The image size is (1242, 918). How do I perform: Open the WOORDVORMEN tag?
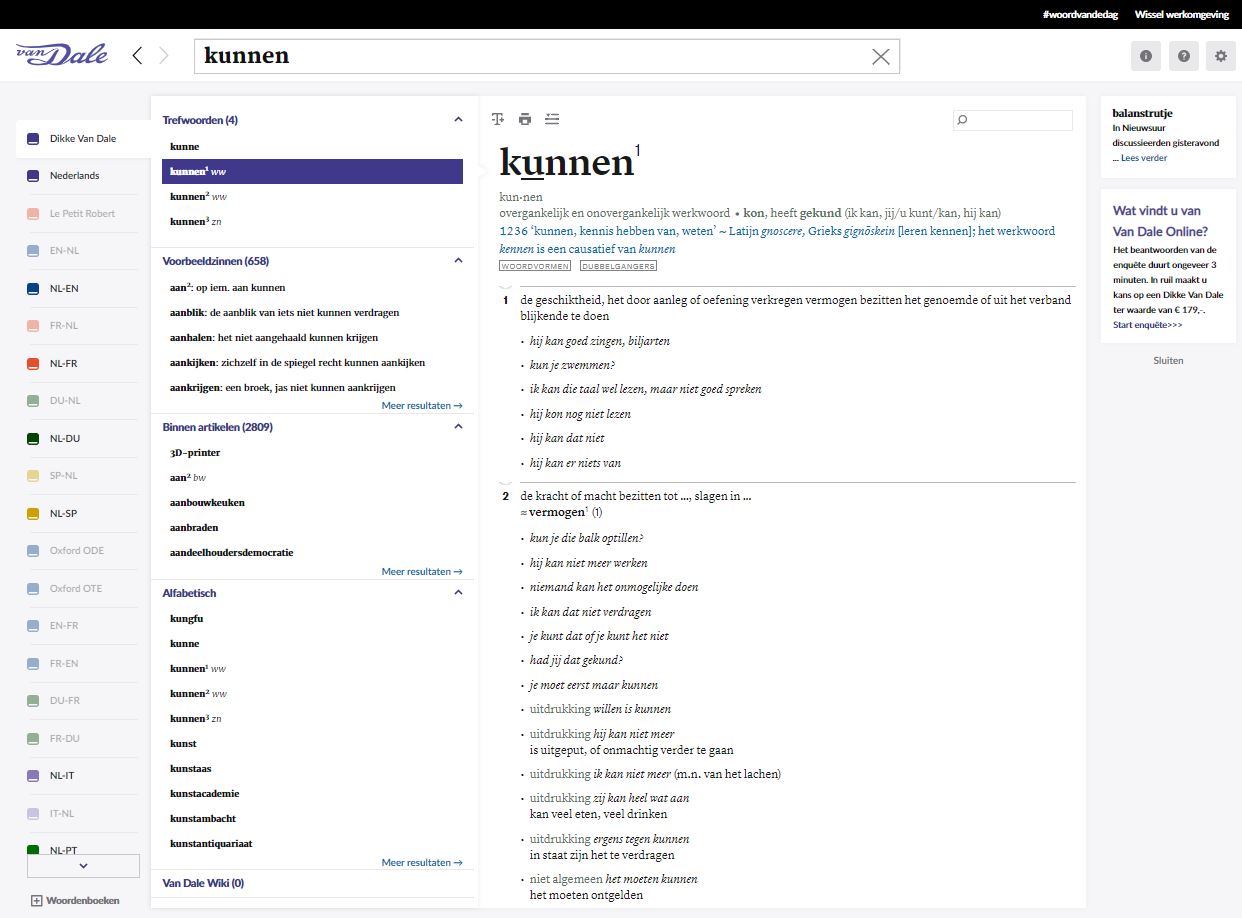click(x=535, y=266)
